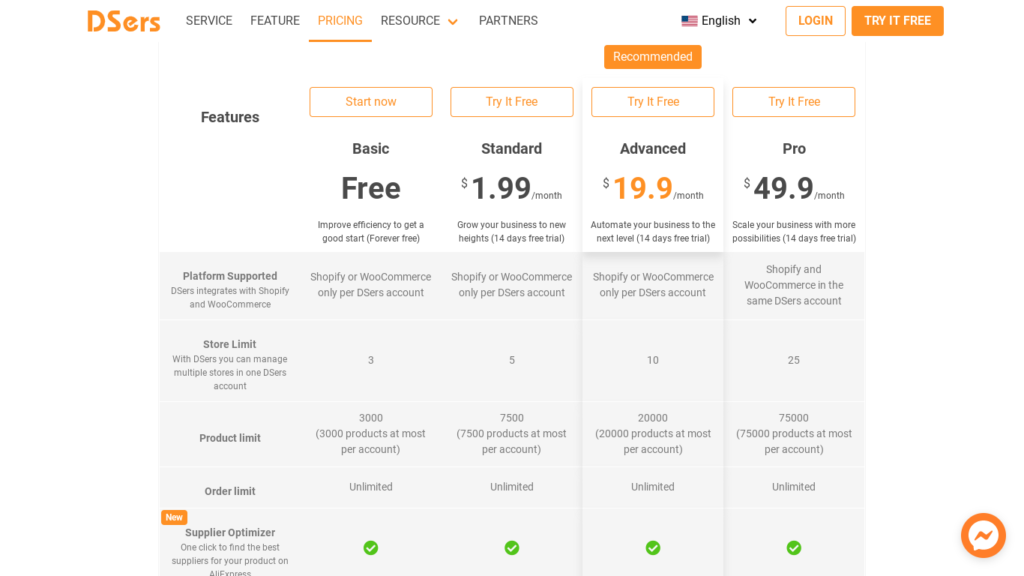Click Supplier Optimizer checkmark under Advanced
Viewport: 1024px width, 576px height.
[x=652, y=548]
